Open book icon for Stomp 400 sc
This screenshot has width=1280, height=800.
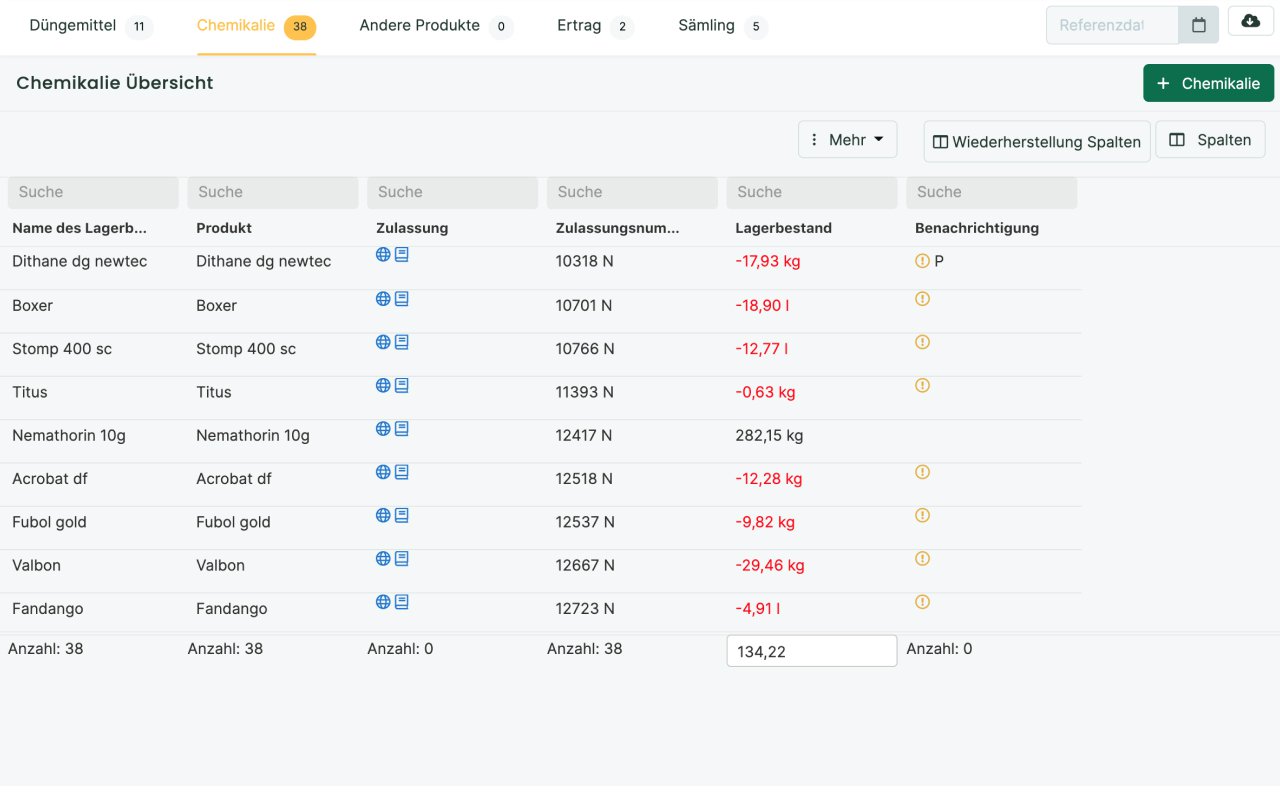(402, 342)
